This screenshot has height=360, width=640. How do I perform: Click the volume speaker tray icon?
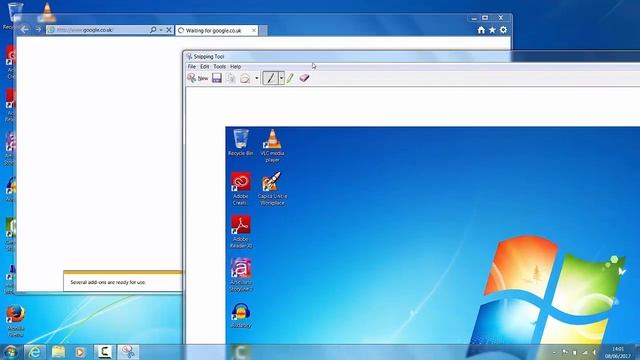595,352
